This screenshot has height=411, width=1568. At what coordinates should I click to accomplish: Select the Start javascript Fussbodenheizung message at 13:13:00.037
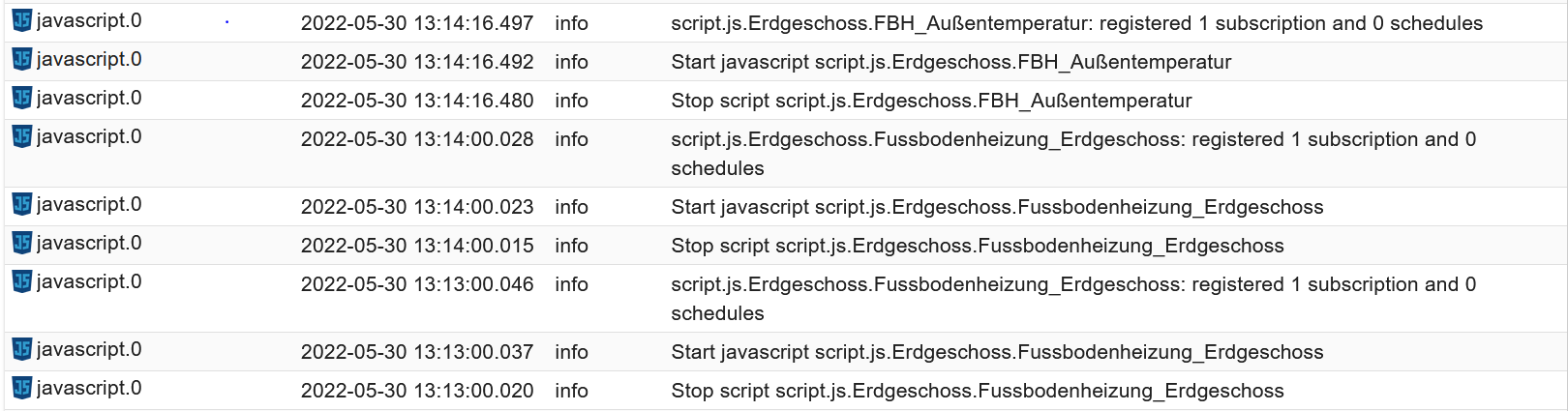[x=997, y=352]
